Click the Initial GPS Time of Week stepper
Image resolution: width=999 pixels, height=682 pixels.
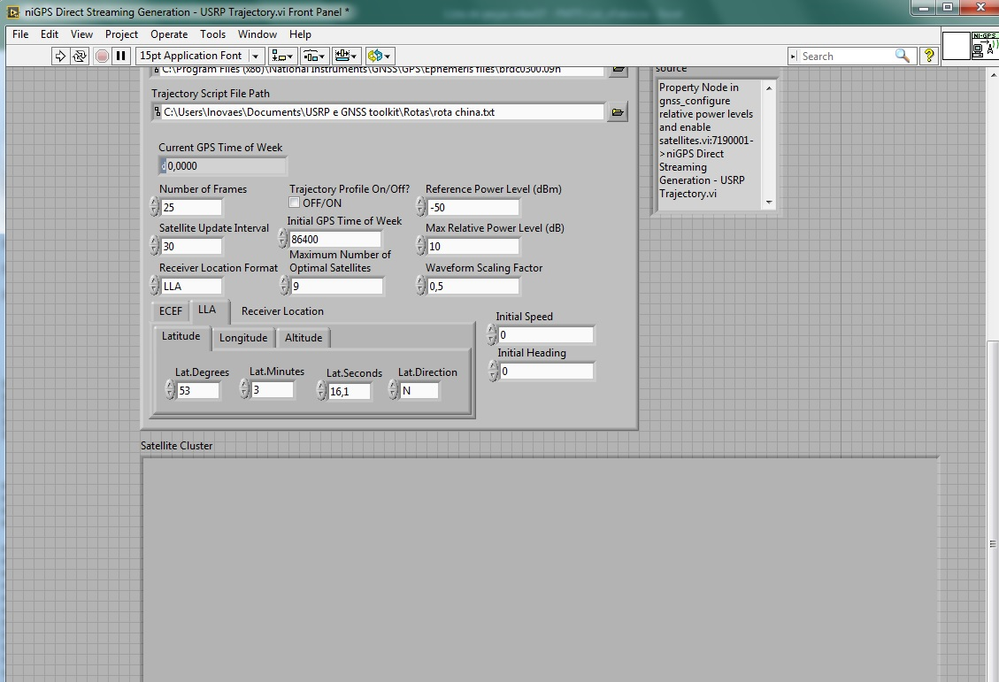tap(284, 238)
